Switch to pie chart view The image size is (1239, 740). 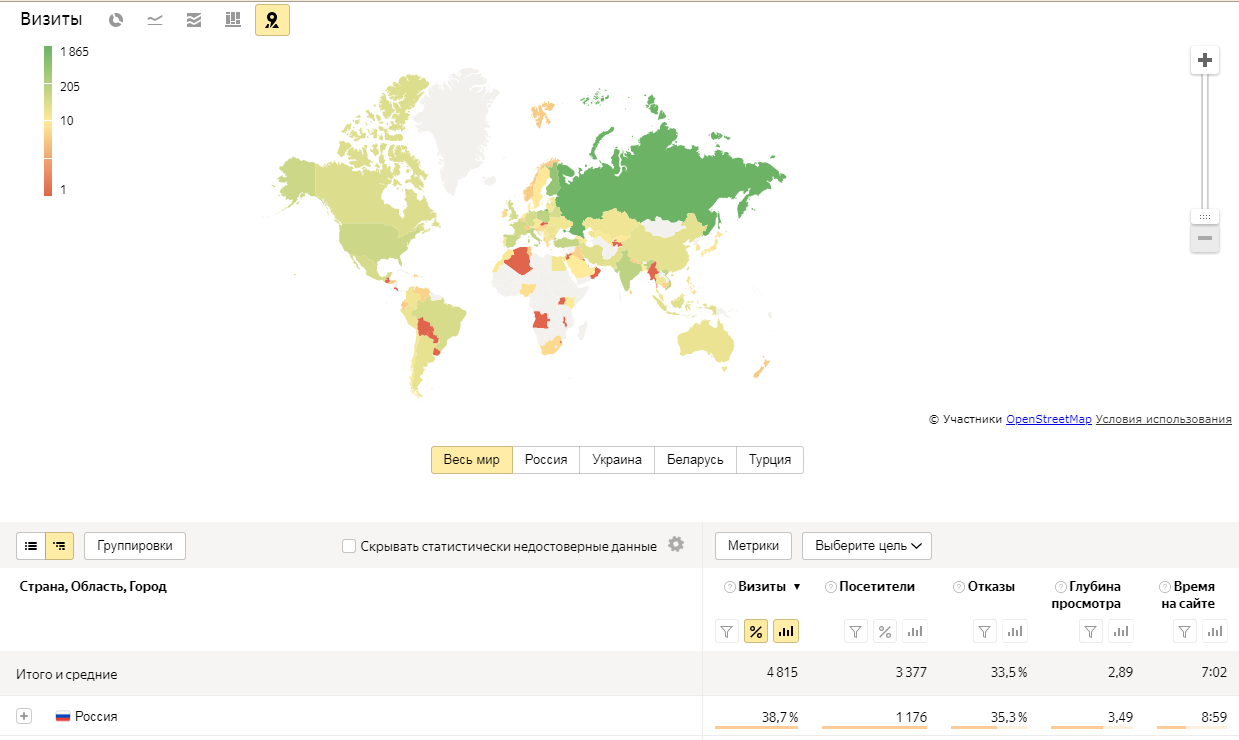tap(116, 20)
